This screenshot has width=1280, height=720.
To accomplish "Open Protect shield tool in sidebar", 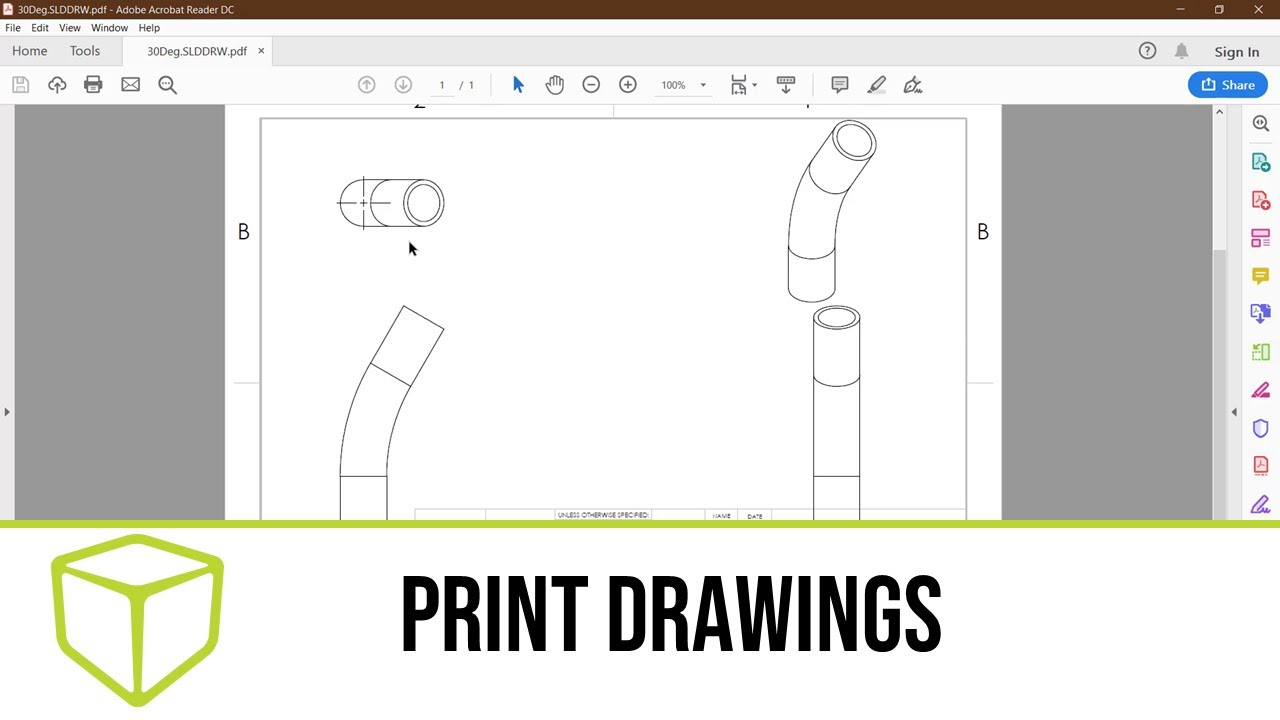I will pos(1261,428).
